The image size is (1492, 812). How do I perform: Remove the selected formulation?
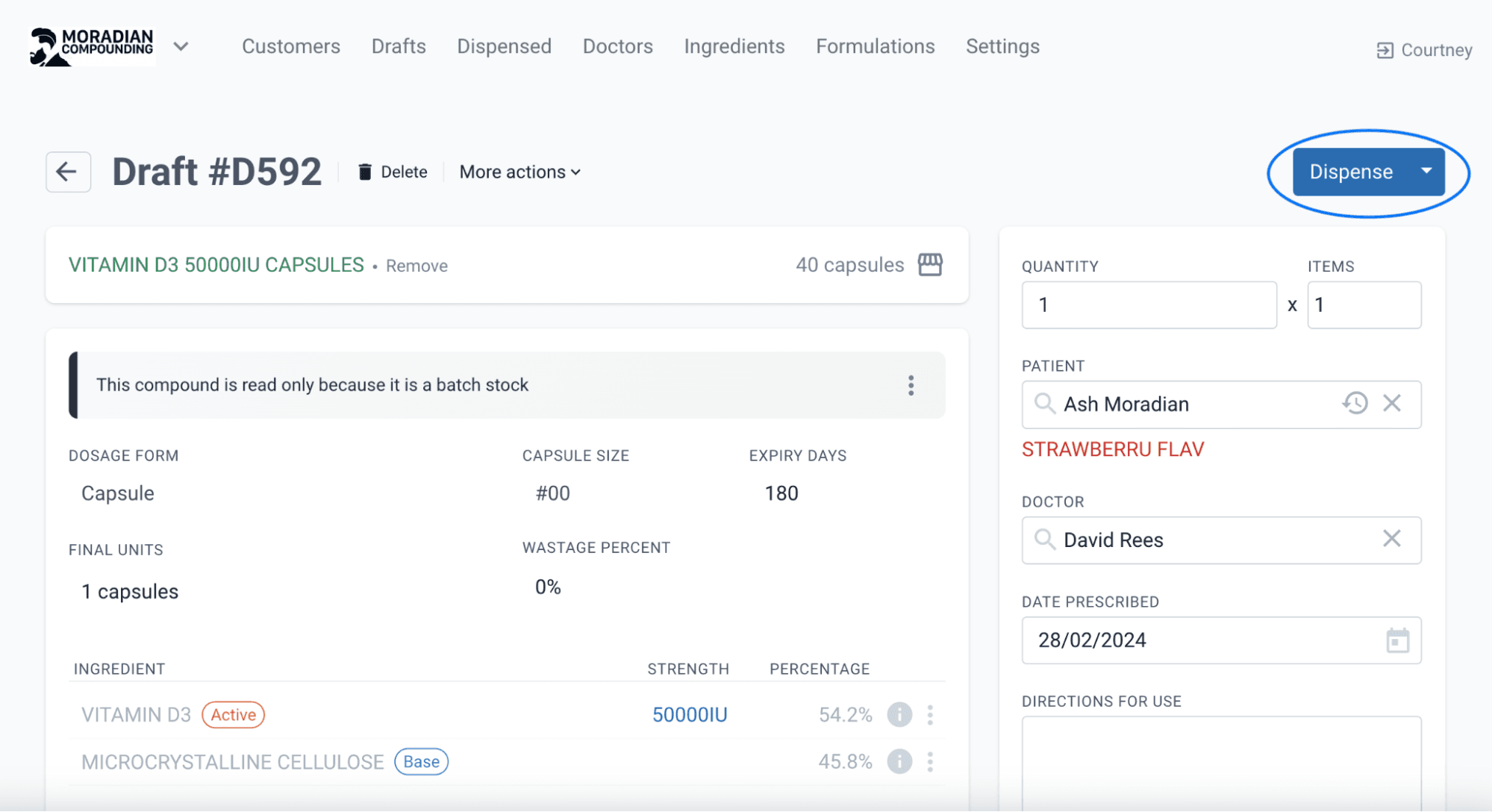coord(416,266)
